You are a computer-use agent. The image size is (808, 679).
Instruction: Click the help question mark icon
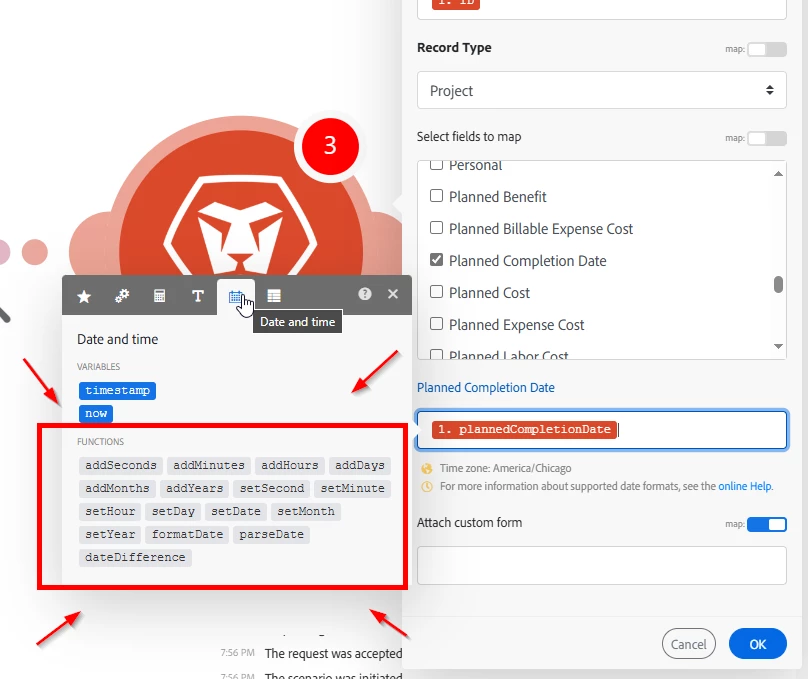pos(365,294)
